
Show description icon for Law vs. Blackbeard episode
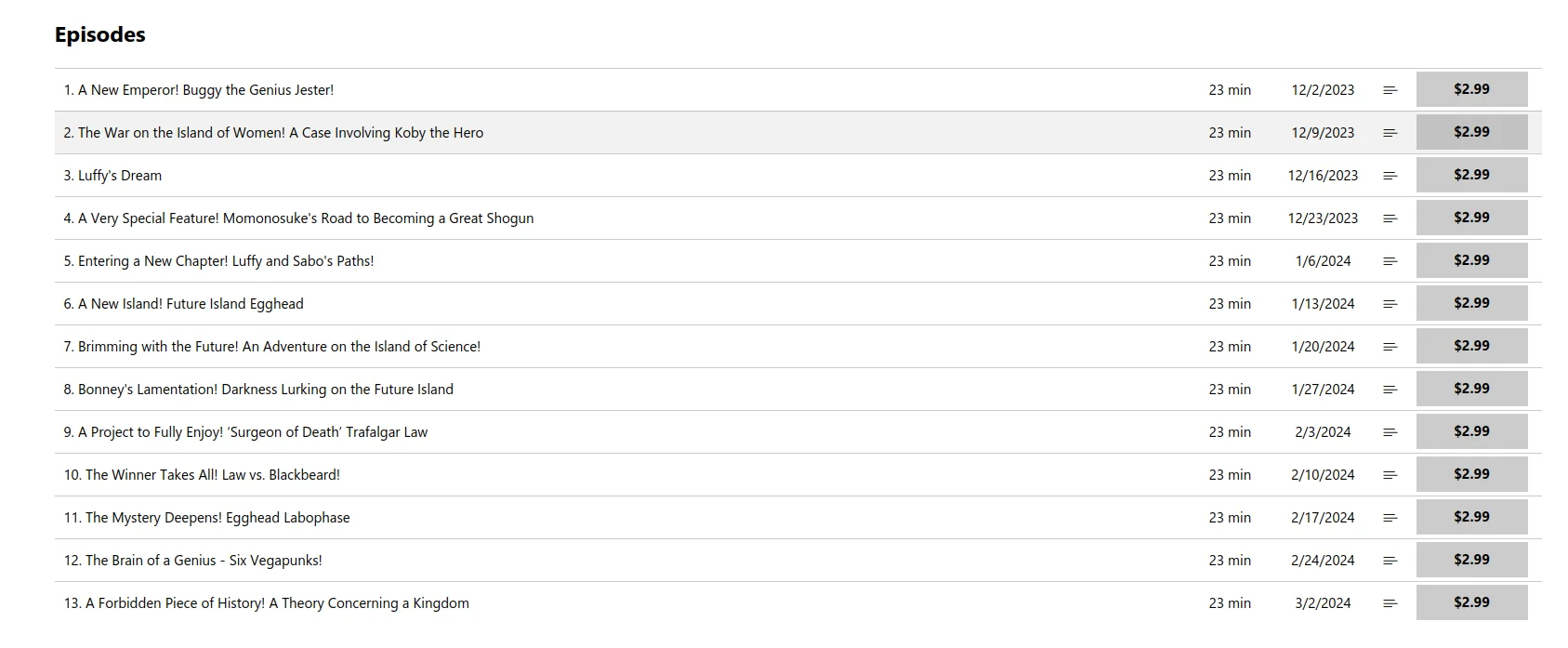click(x=1390, y=475)
